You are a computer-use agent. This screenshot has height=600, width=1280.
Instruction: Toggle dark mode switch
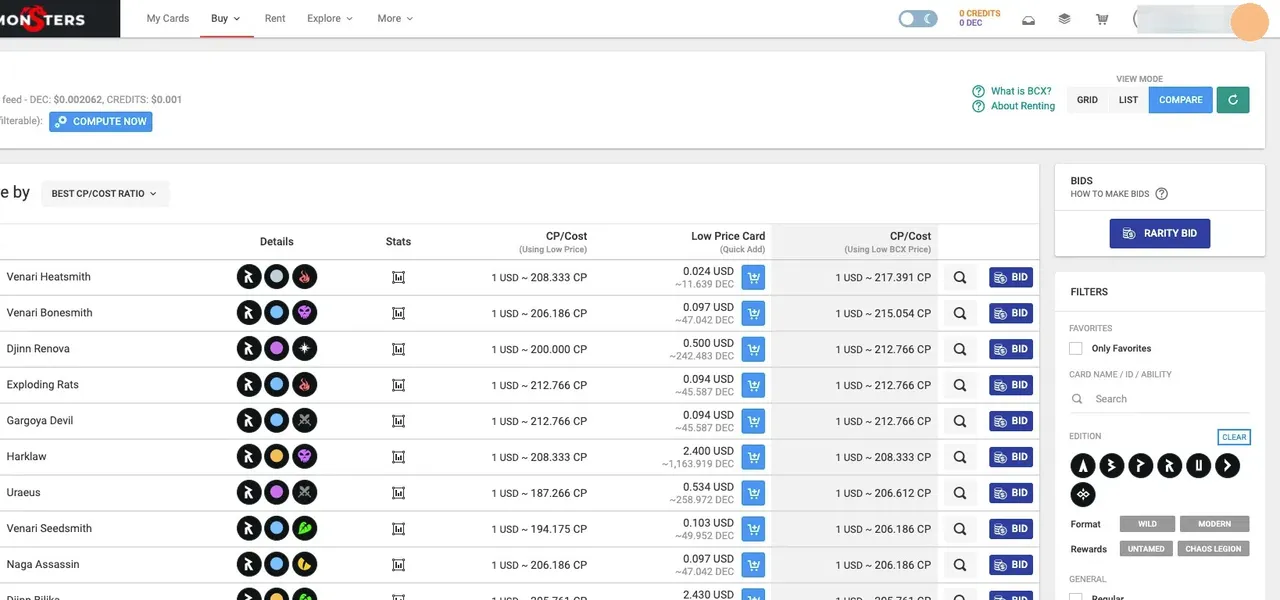pyautogui.click(x=918, y=18)
